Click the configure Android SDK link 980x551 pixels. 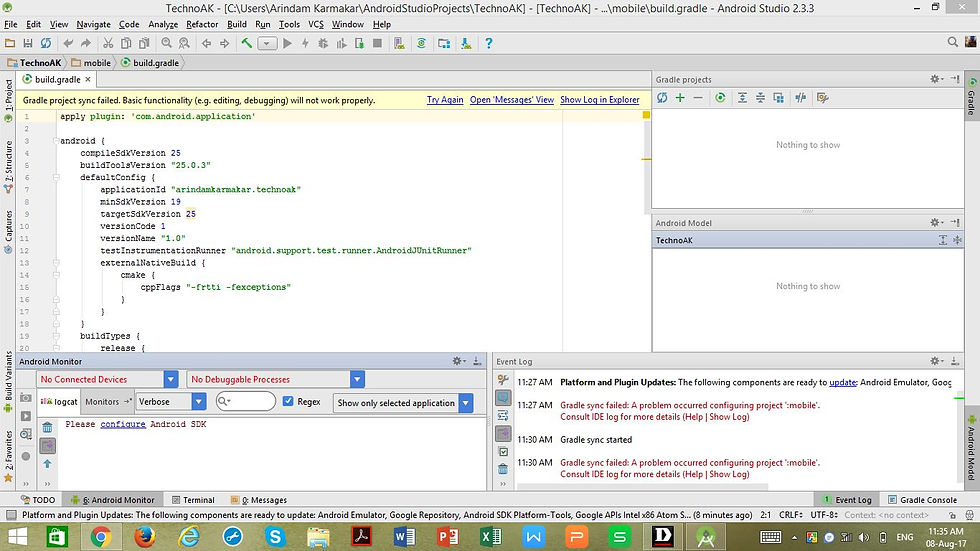pyautogui.click(x=122, y=424)
